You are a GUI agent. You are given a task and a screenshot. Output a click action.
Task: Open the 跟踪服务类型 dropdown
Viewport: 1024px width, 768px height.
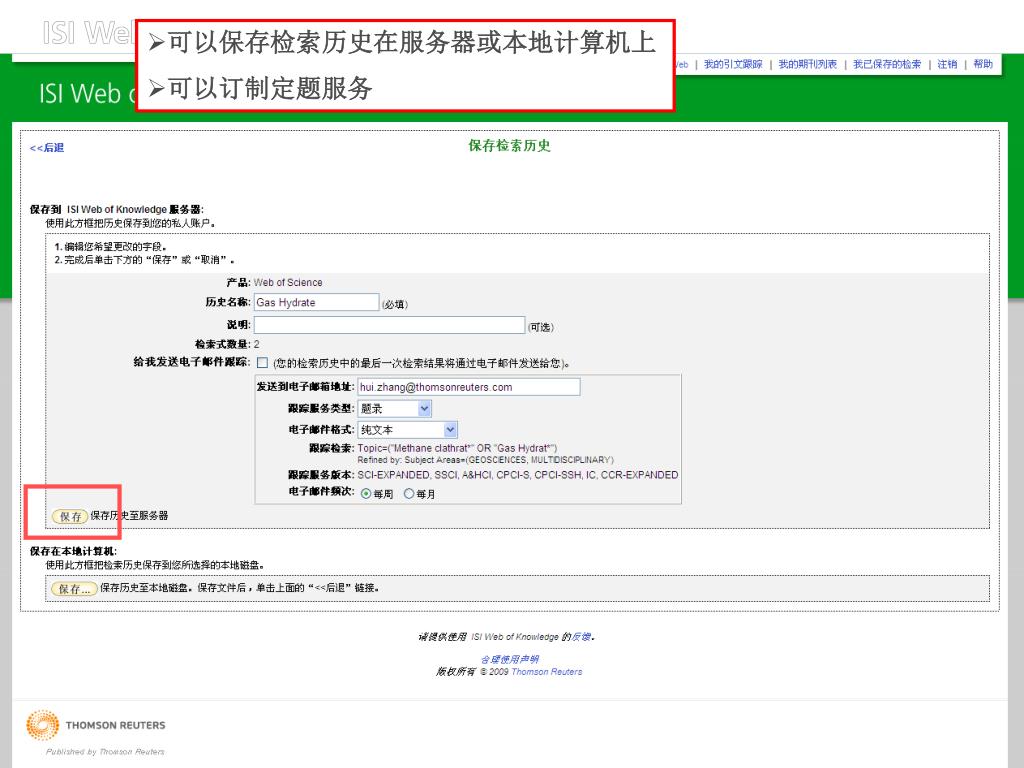pyautogui.click(x=395, y=409)
